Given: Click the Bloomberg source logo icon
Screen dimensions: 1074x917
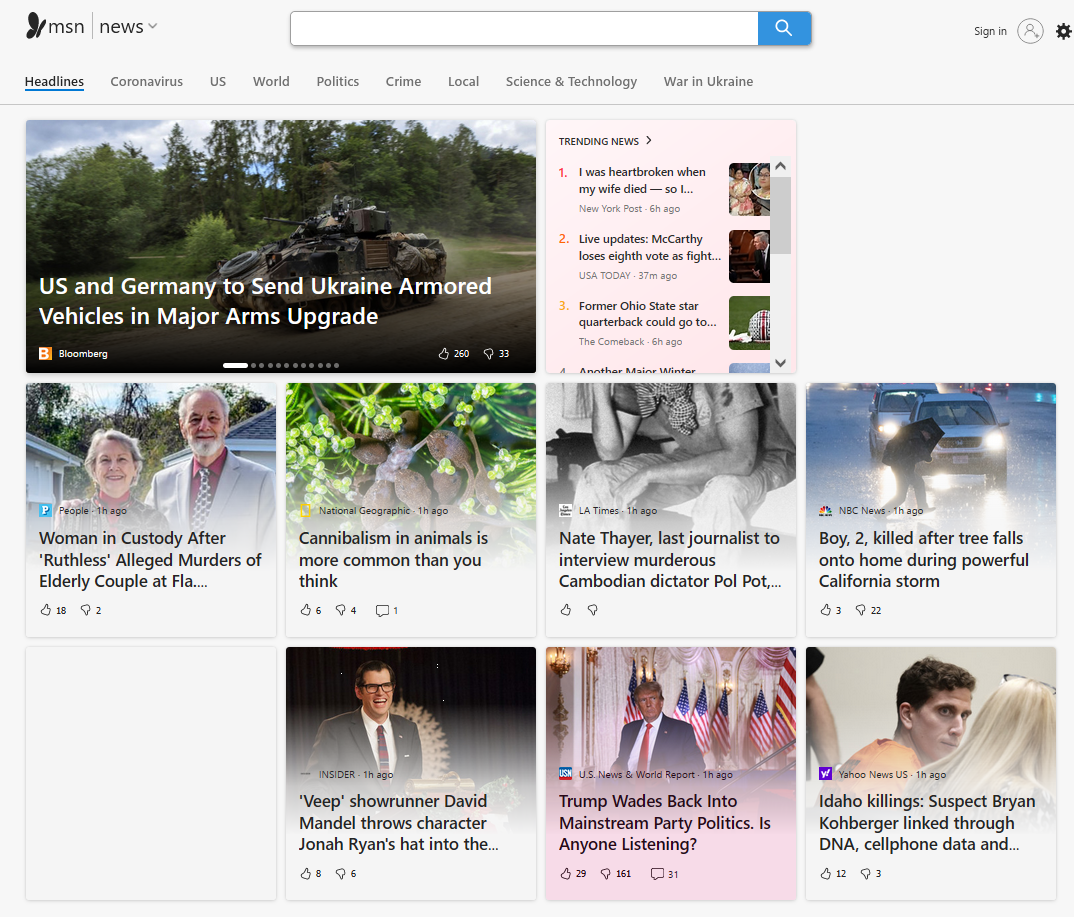Looking at the screenshot, I should click(x=45, y=354).
